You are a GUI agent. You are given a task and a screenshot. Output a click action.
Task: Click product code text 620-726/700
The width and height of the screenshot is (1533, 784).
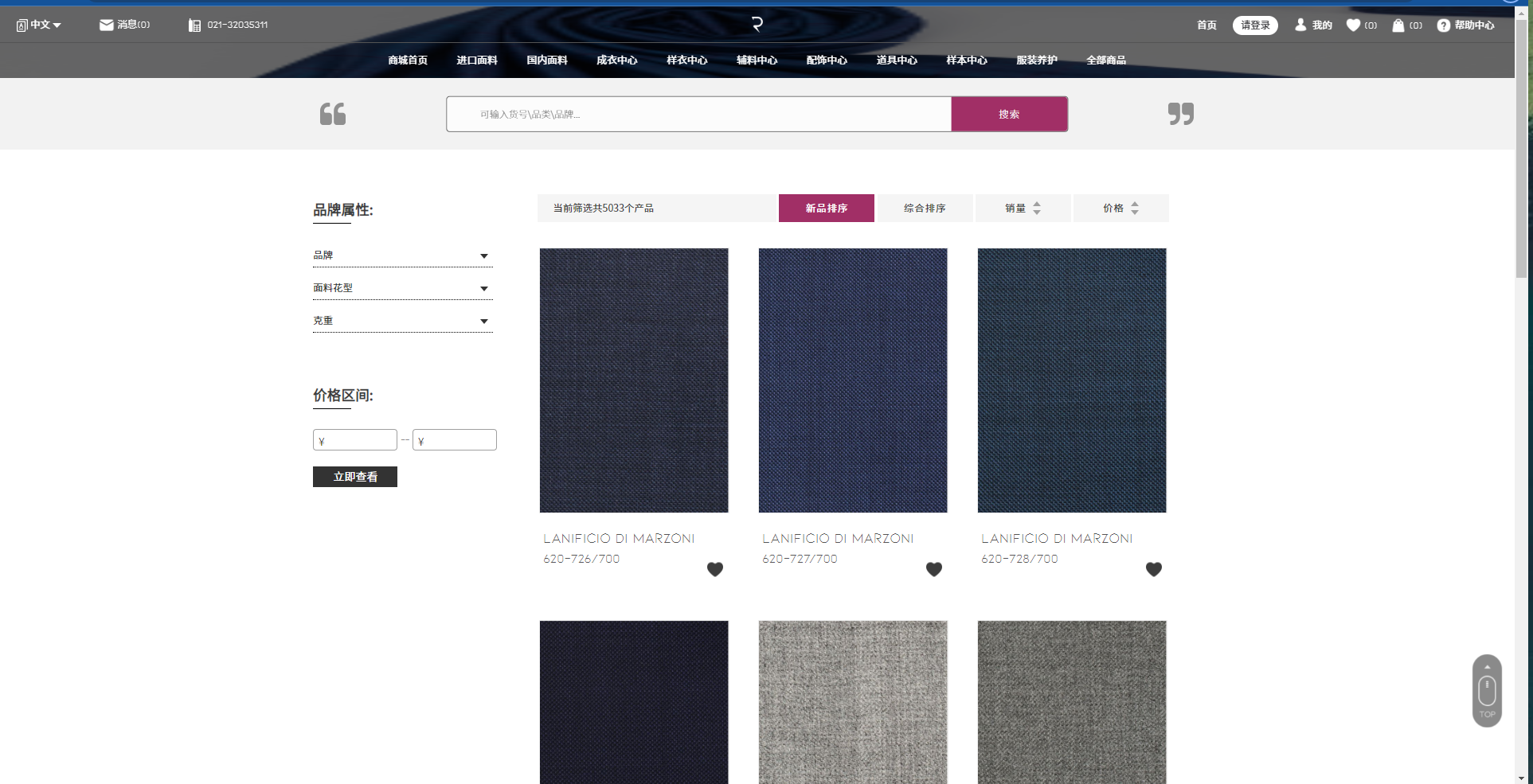coord(581,559)
